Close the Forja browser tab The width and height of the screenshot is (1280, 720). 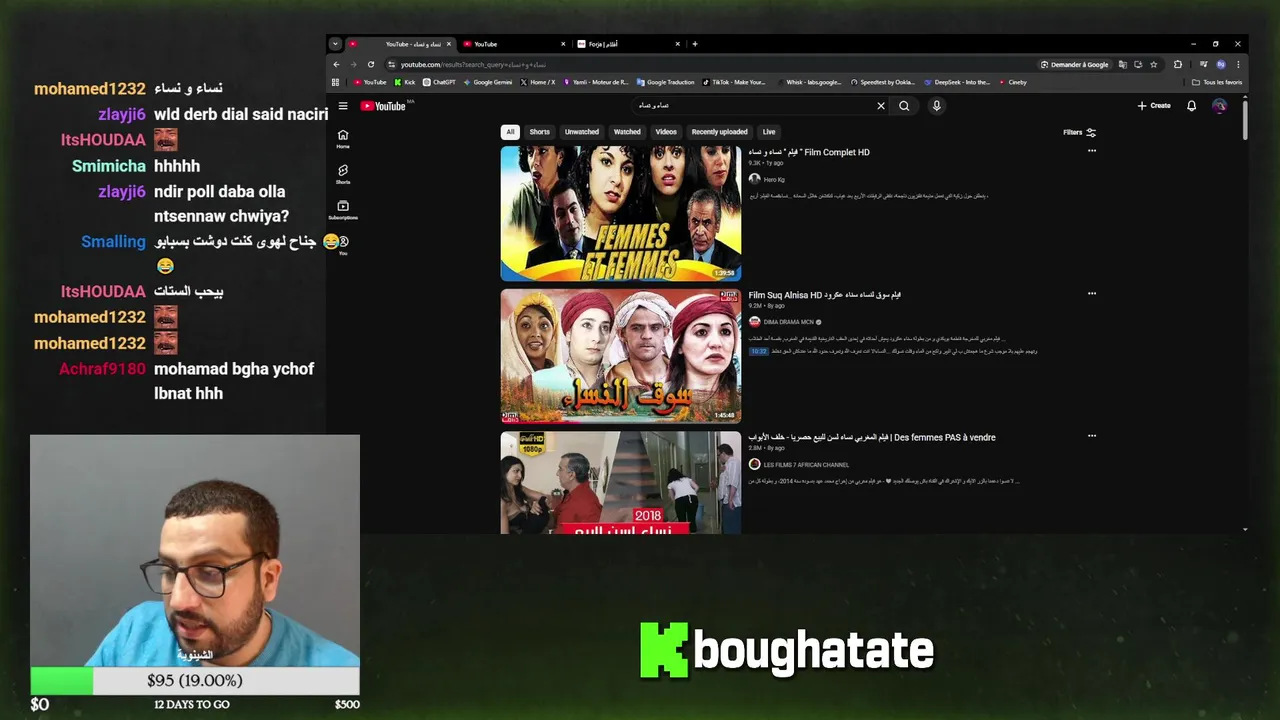click(x=677, y=44)
